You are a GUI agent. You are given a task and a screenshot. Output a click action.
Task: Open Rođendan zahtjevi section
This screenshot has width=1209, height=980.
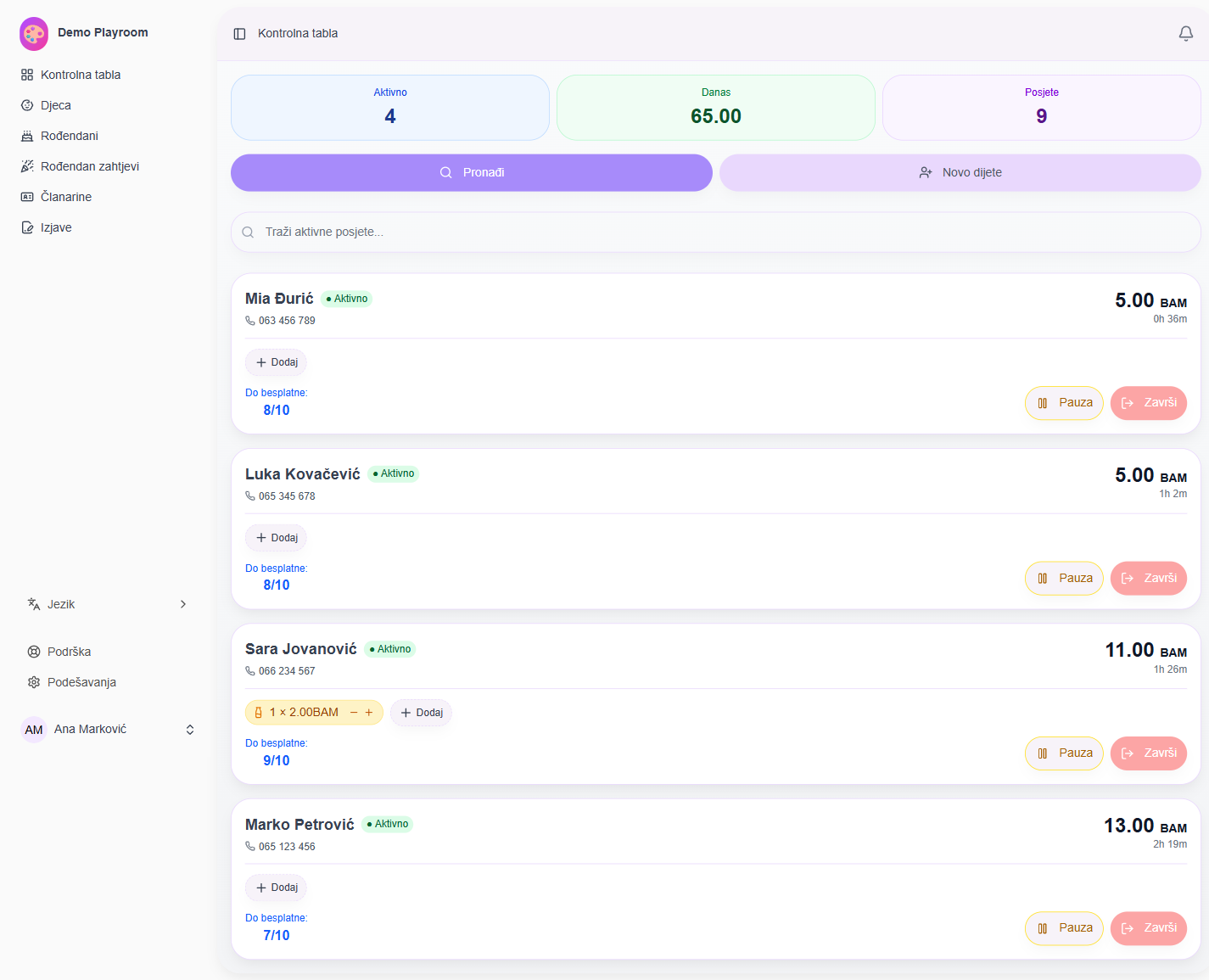108,166
